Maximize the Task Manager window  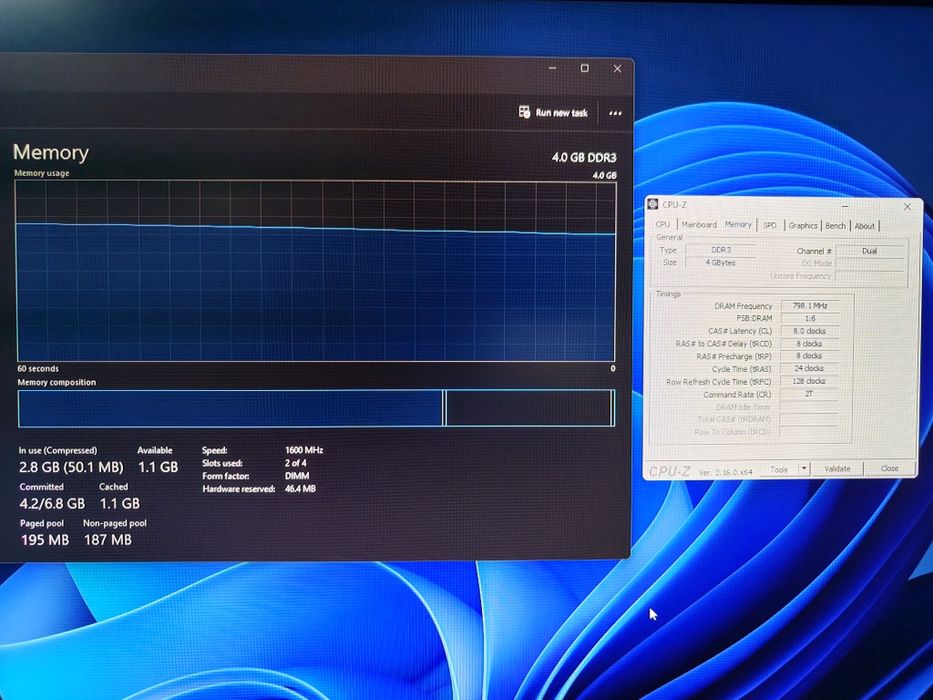pos(584,68)
